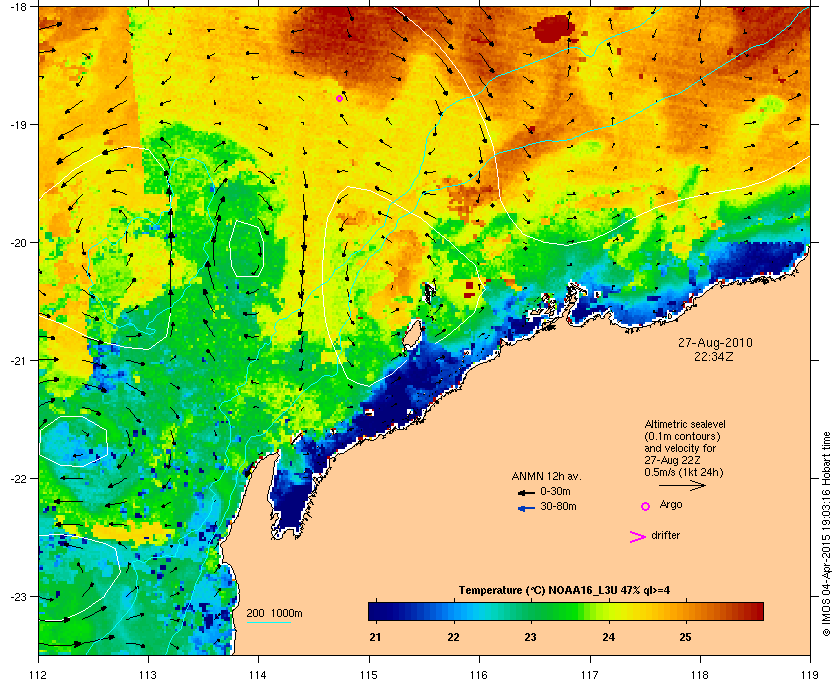Click the temperature colorbar at 21 degrees
The height and width of the screenshot is (680, 840).
[376, 611]
